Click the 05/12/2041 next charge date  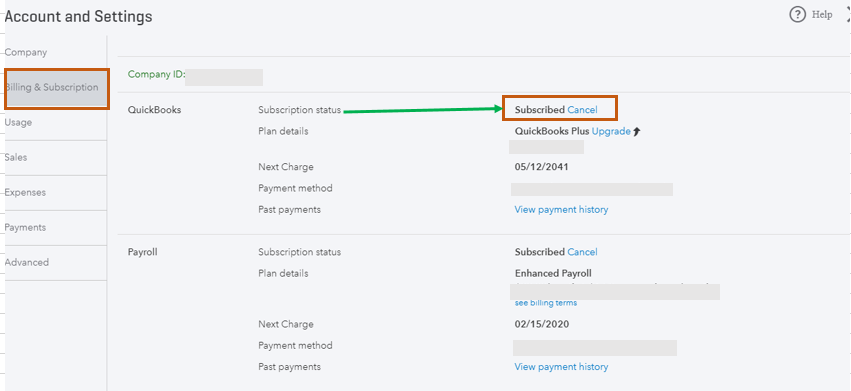click(541, 167)
